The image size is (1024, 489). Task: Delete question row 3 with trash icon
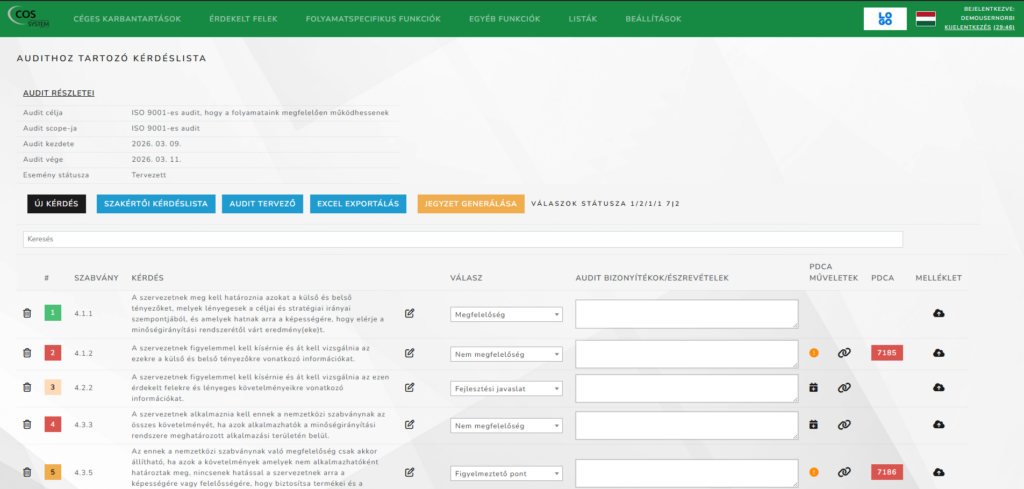click(x=27, y=387)
